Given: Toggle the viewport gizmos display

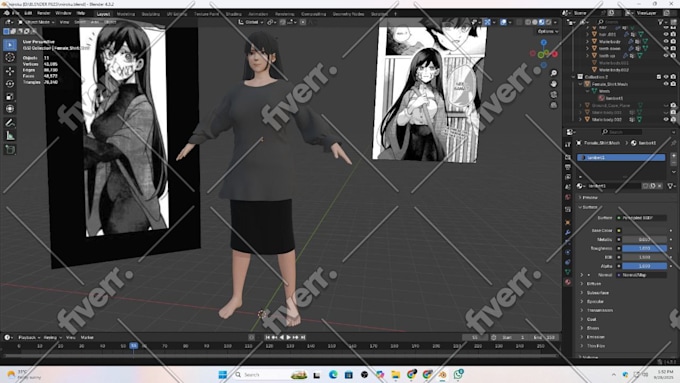Looking at the screenshot, I should coord(487,22).
